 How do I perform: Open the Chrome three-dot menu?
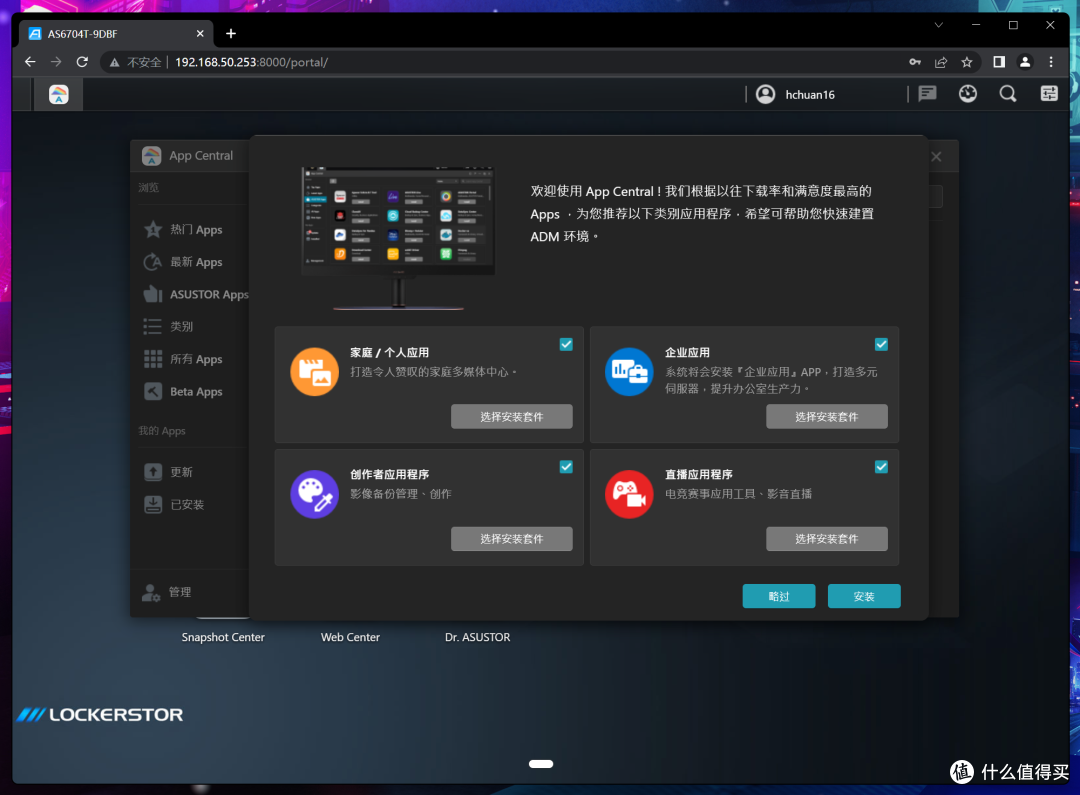[x=1052, y=62]
